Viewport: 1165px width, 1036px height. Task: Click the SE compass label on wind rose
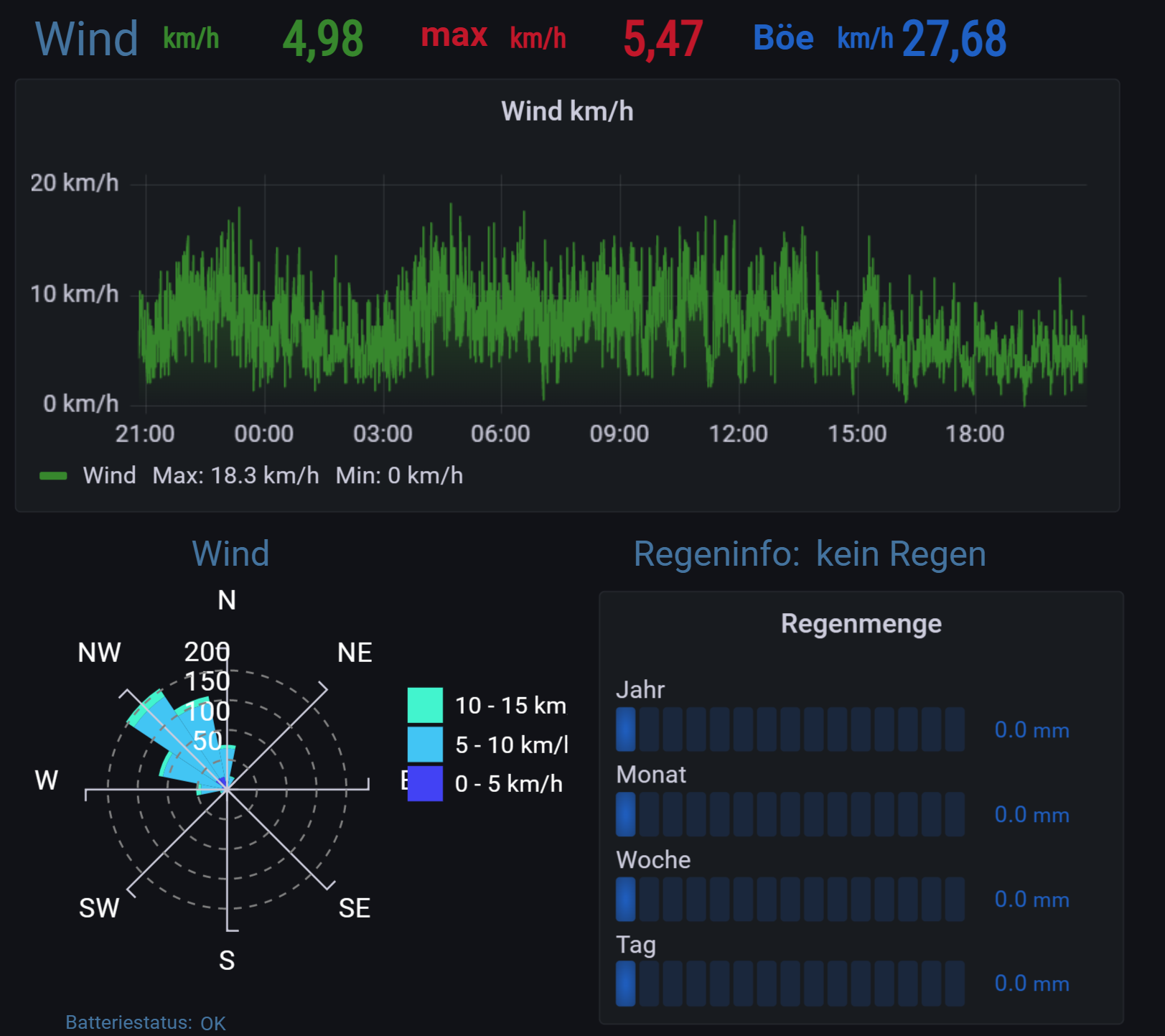(355, 908)
